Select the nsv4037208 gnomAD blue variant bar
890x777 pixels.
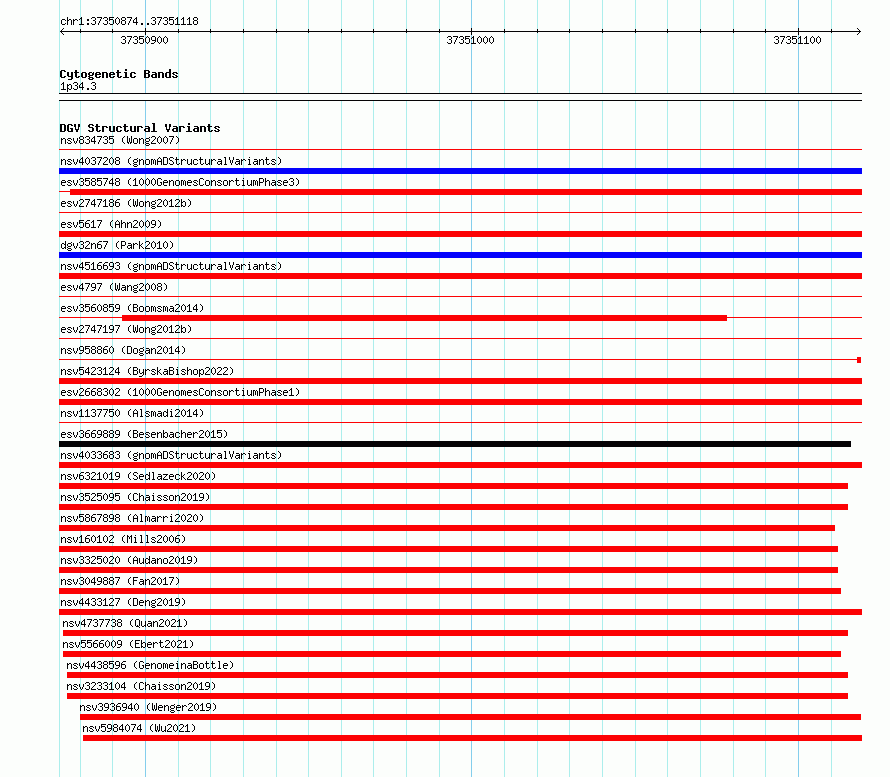(x=460, y=171)
